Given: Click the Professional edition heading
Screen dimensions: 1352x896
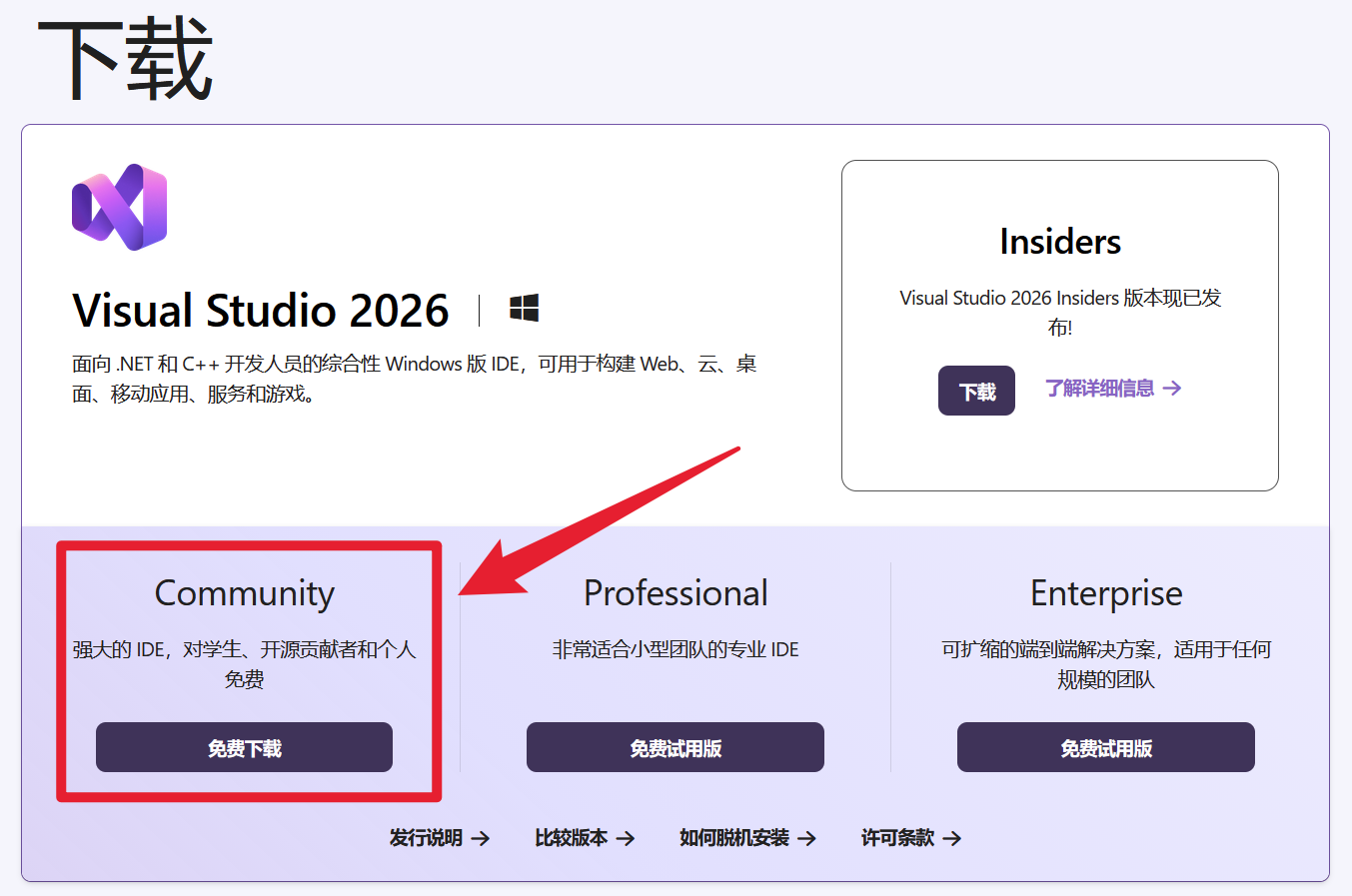Looking at the screenshot, I should (676, 593).
